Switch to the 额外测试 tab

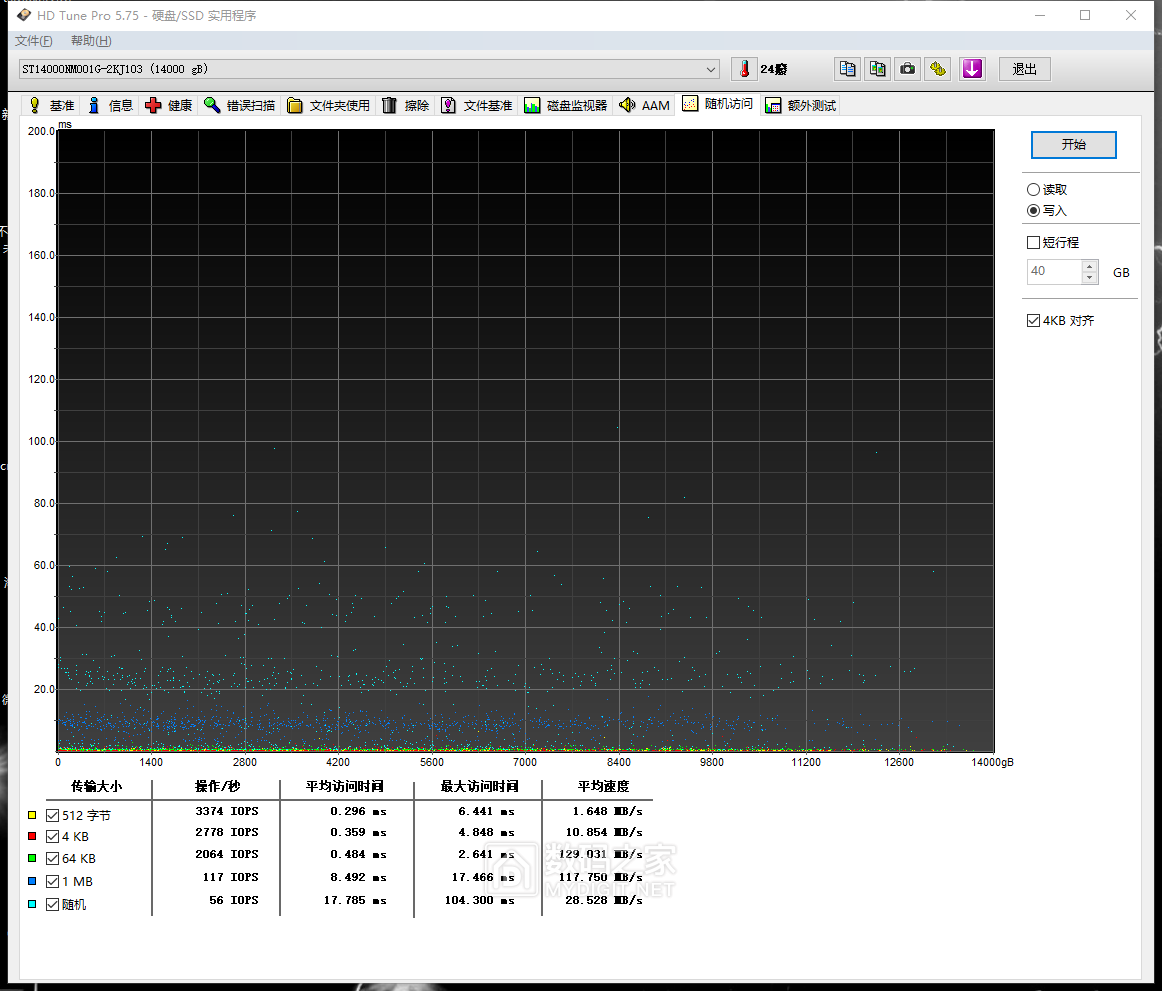click(x=800, y=106)
